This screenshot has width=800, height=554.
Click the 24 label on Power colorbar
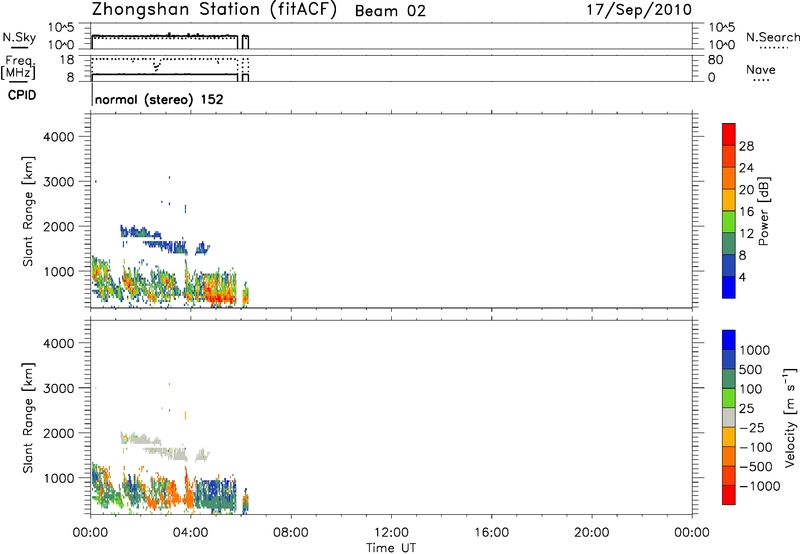pyautogui.click(x=746, y=168)
